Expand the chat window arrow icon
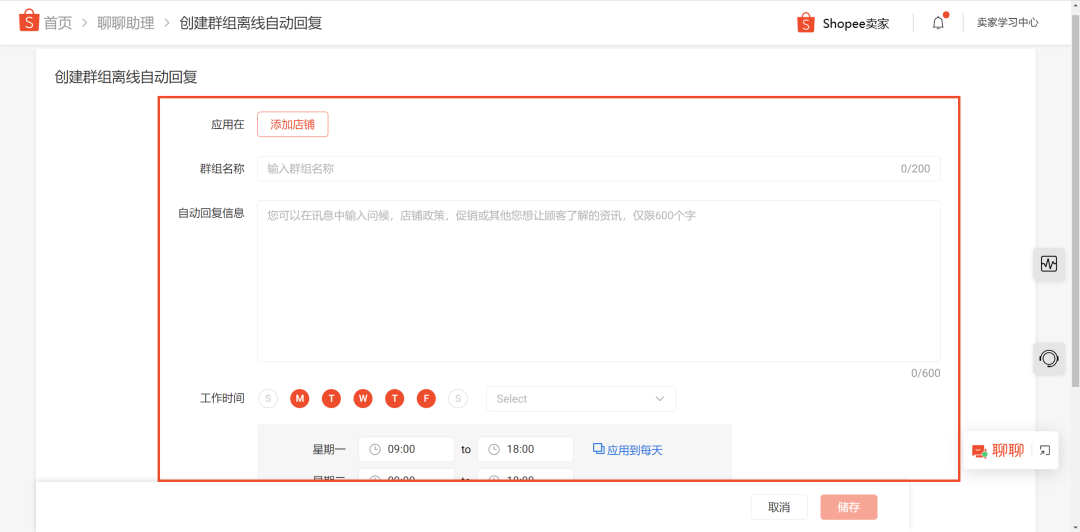This screenshot has width=1080, height=532. pyautogui.click(x=1045, y=450)
